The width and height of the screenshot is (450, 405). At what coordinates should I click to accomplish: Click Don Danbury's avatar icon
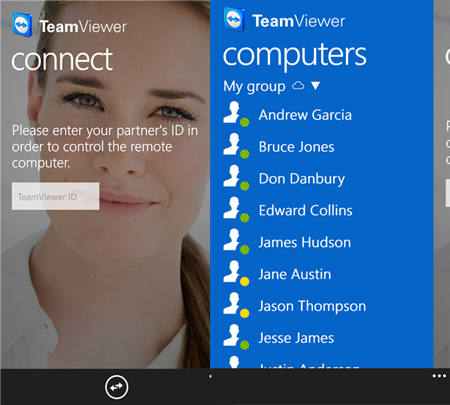pyautogui.click(x=236, y=178)
